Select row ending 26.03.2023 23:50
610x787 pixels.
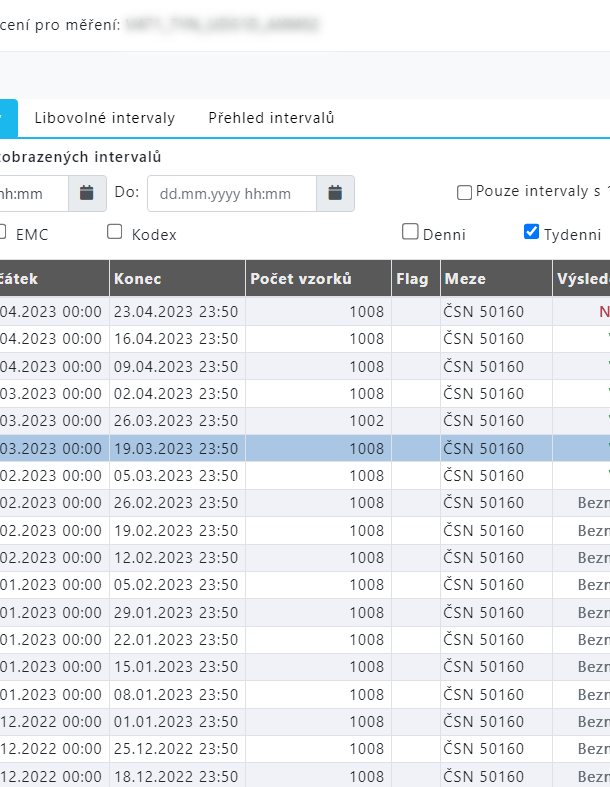coord(305,421)
